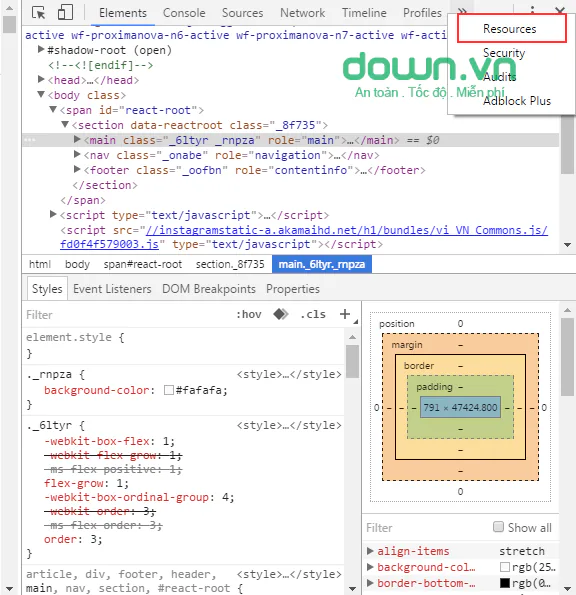Image resolution: width=576 pixels, height=595 pixels.
Task: Open style source link for ._6ltyr rule
Action: pos(289,425)
